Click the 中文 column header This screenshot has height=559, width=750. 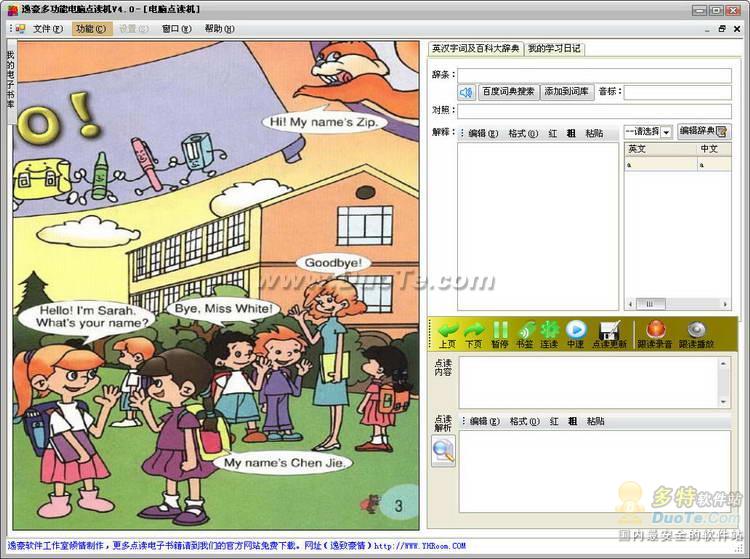714,149
